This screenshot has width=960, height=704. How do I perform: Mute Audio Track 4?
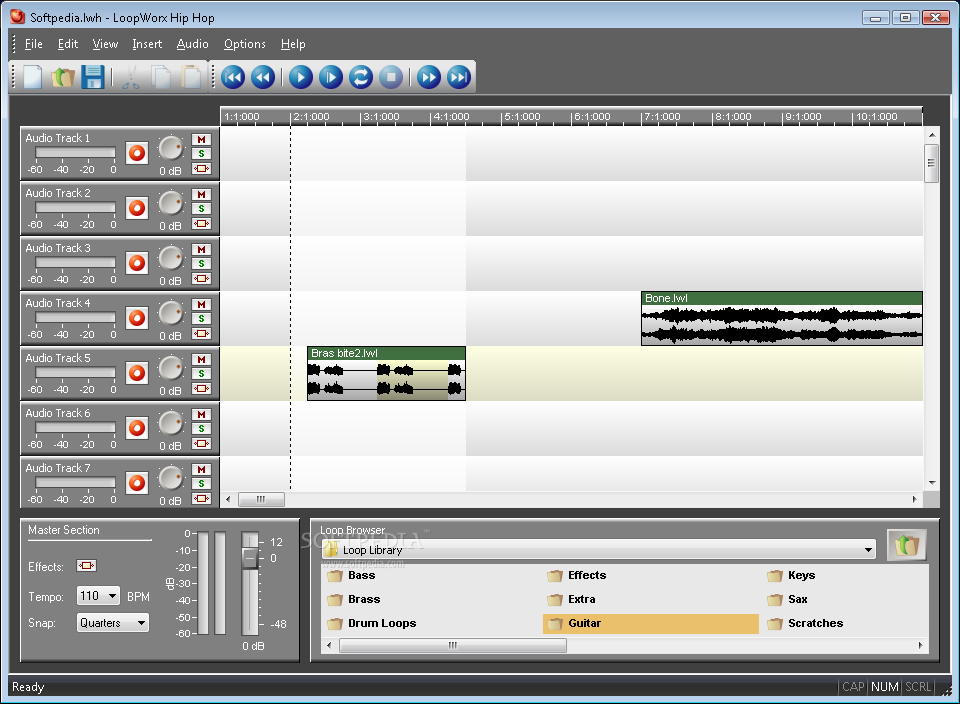[x=201, y=304]
